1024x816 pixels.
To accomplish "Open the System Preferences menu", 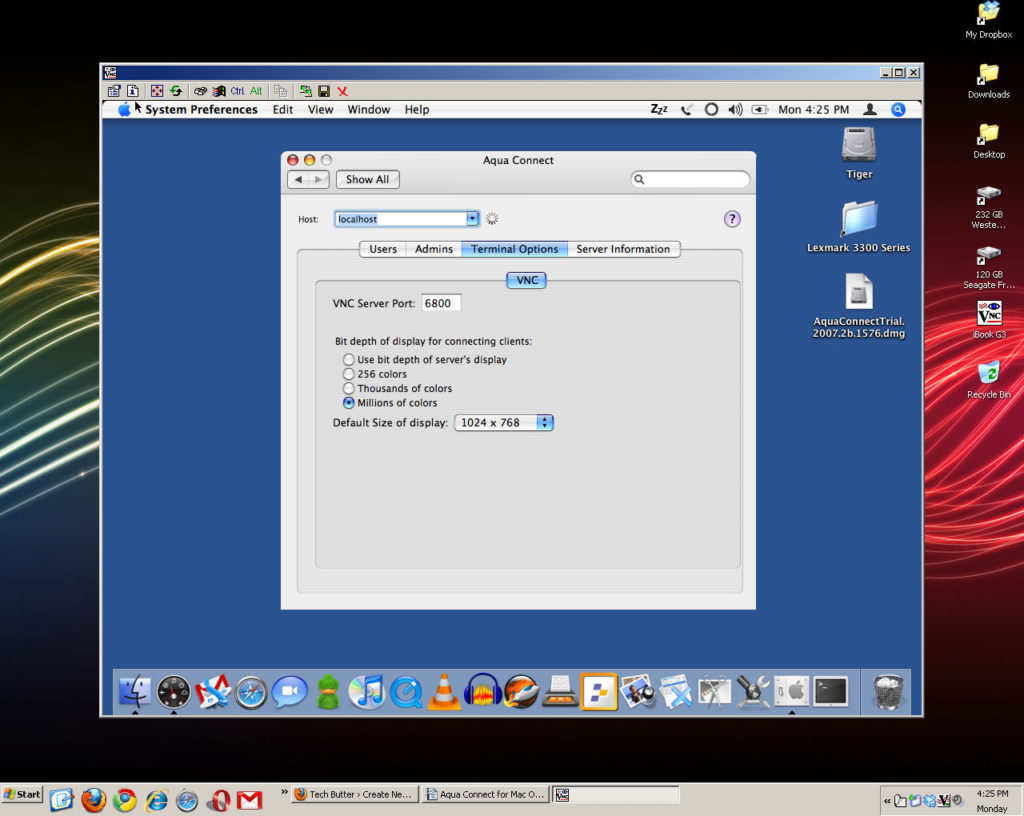I will (201, 110).
